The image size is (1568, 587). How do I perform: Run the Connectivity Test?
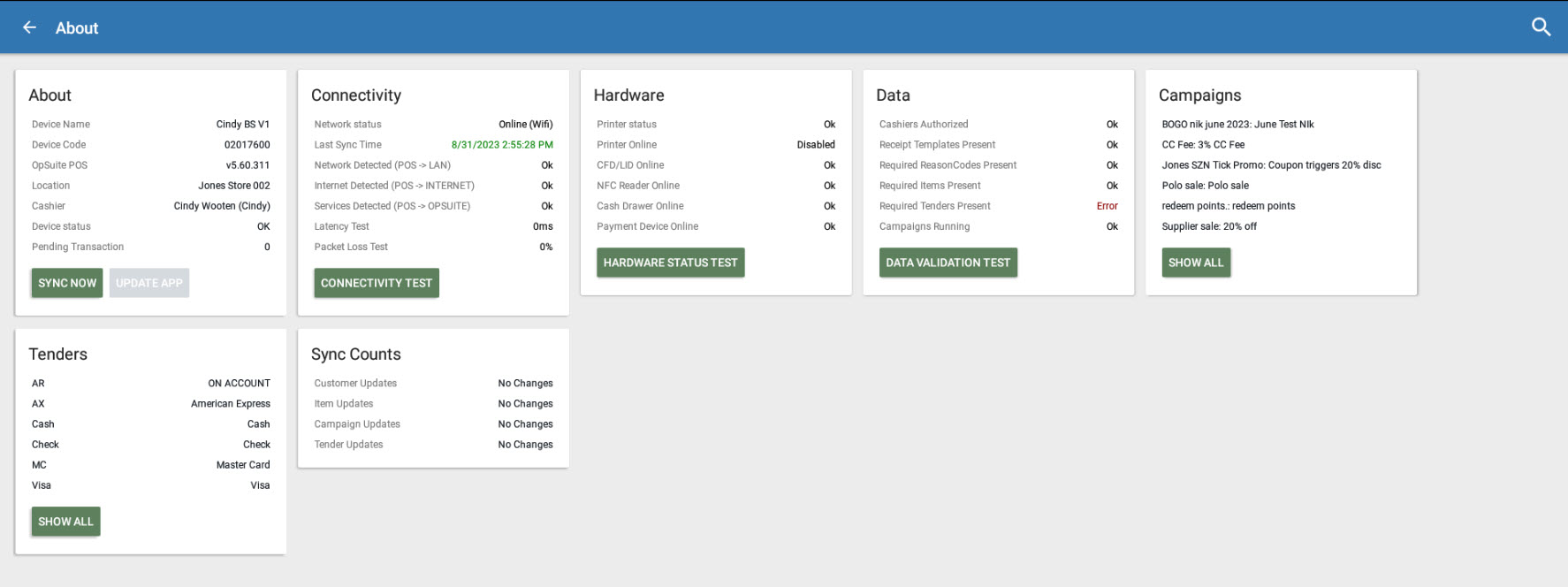pyautogui.click(x=377, y=283)
